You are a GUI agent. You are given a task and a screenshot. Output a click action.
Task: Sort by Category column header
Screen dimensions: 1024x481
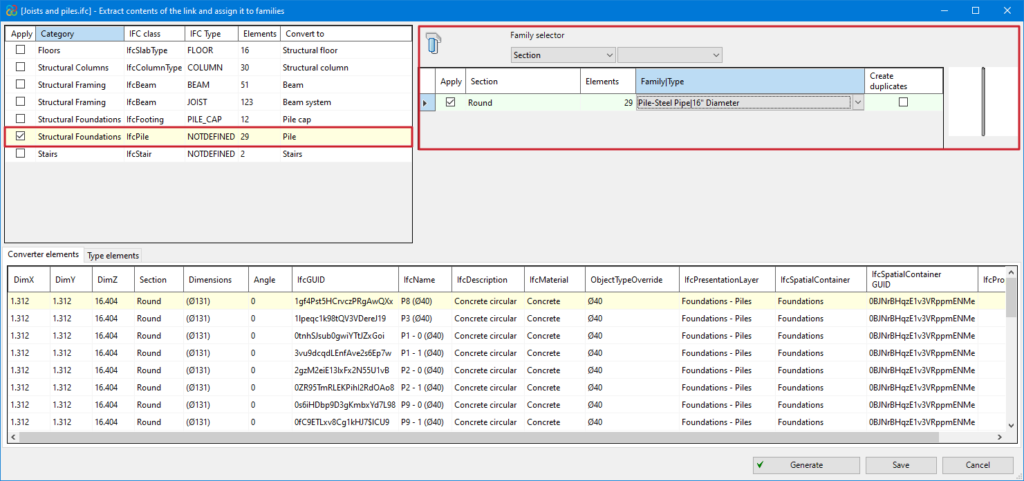(80, 34)
